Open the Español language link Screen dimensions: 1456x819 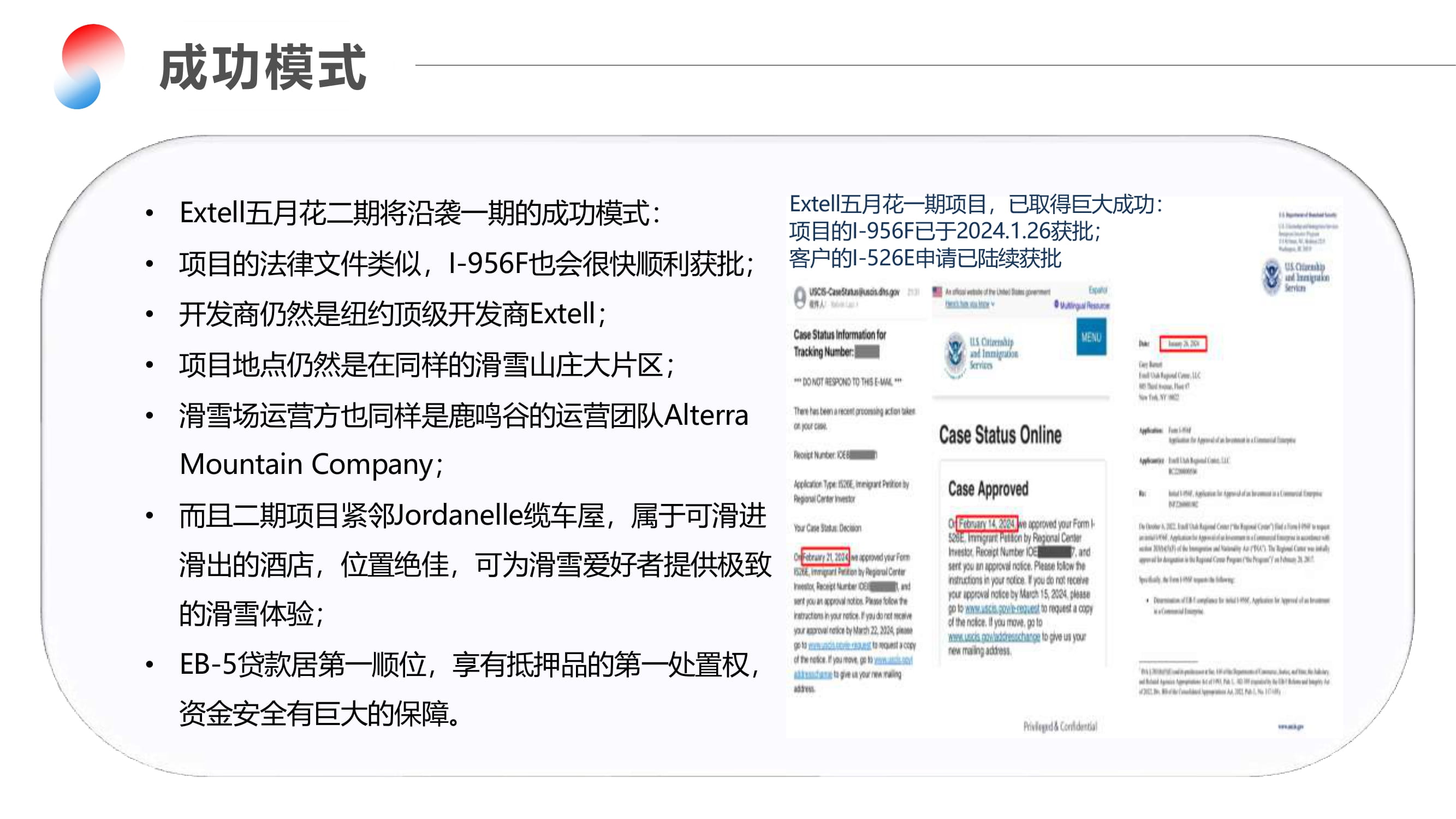(x=1098, y=290)
